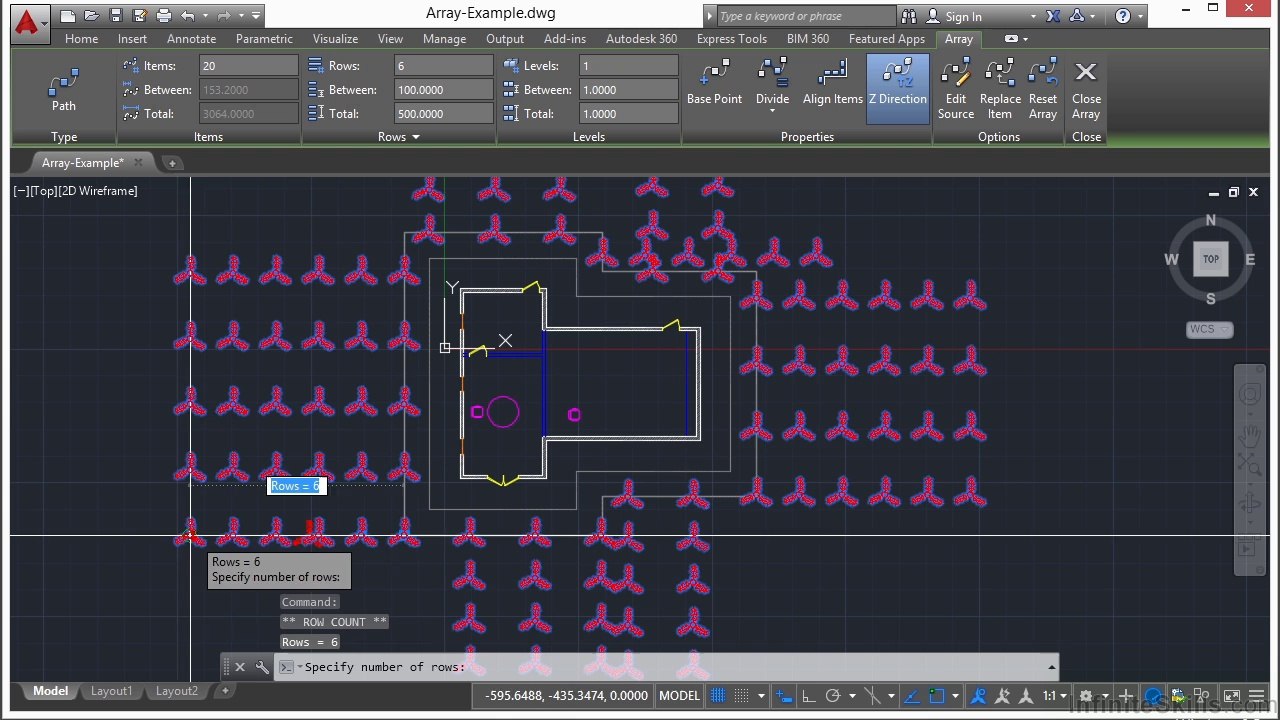This screenshot has height=720, width=1280.
Task: Click Autodesk Exchange Apps X icon
Action: pyautogui.click(x=1053, y=16)
